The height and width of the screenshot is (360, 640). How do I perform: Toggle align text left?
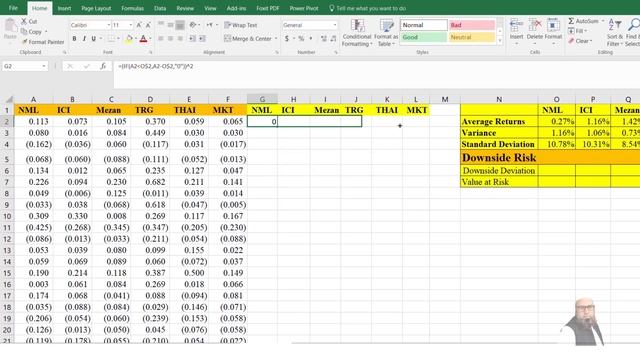161,38
